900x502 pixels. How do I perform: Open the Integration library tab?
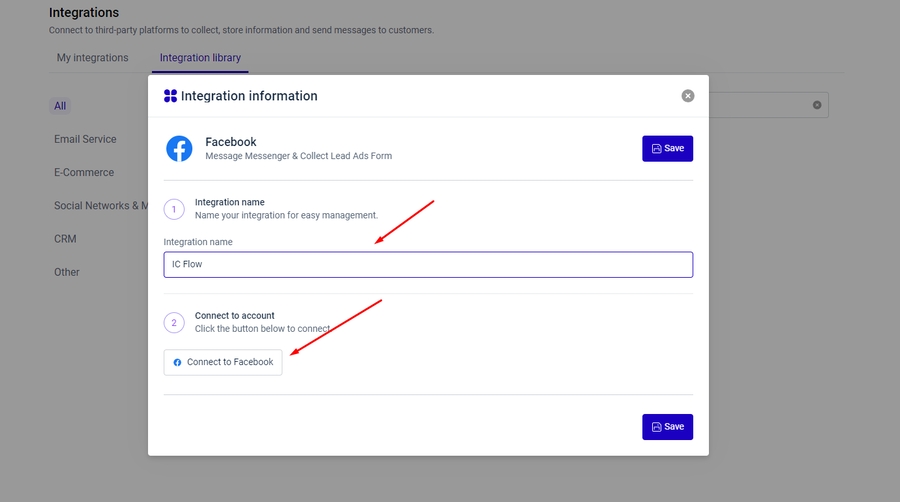click(200, 58)
